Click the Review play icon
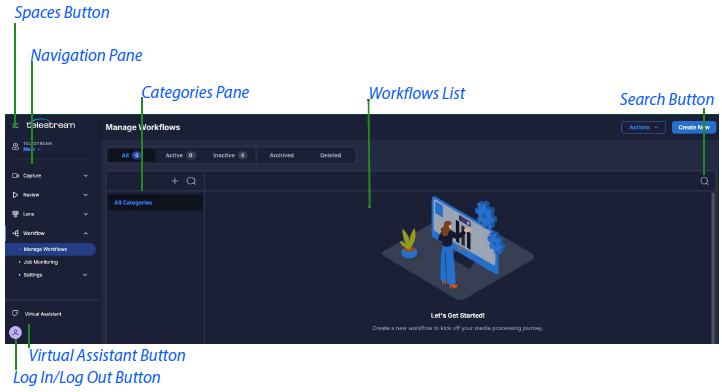 pos(15,195)
